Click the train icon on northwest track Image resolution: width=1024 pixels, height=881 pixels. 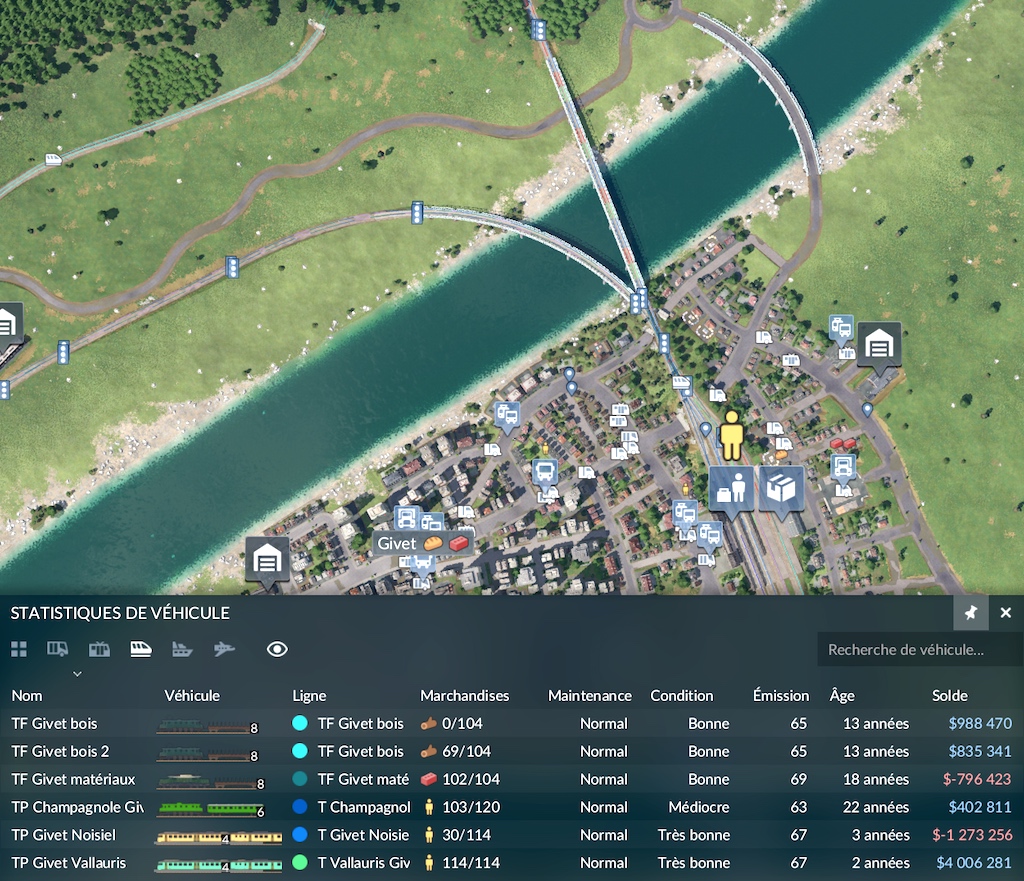(54, 159)
